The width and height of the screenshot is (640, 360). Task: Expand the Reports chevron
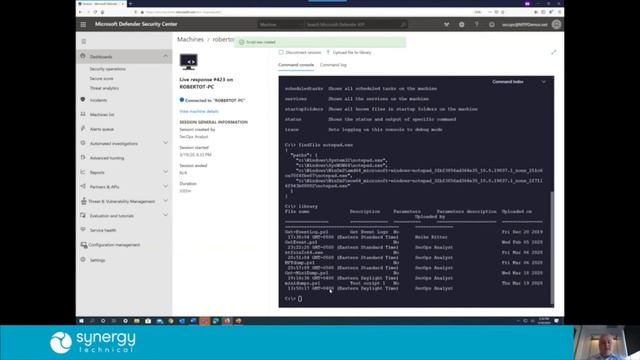click(x=165, y=172)
